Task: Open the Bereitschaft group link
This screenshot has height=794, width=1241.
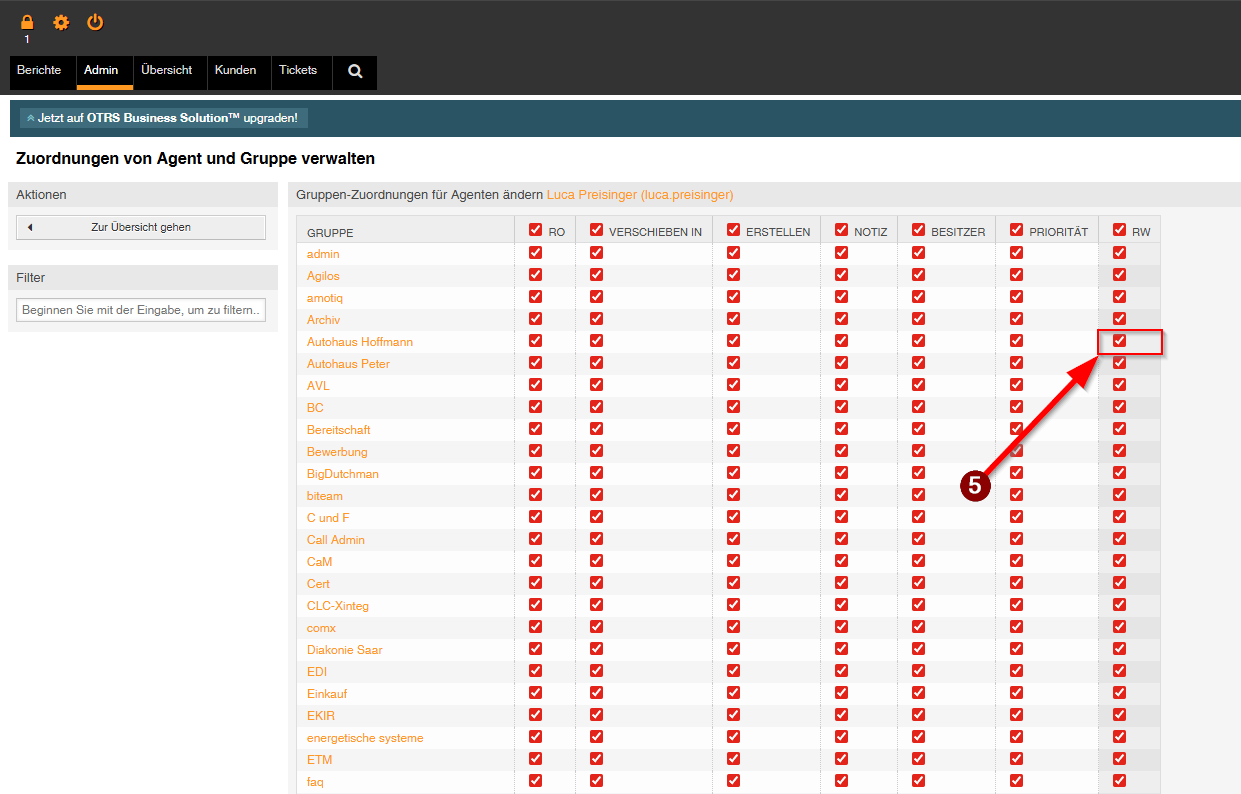Action: 339,430
